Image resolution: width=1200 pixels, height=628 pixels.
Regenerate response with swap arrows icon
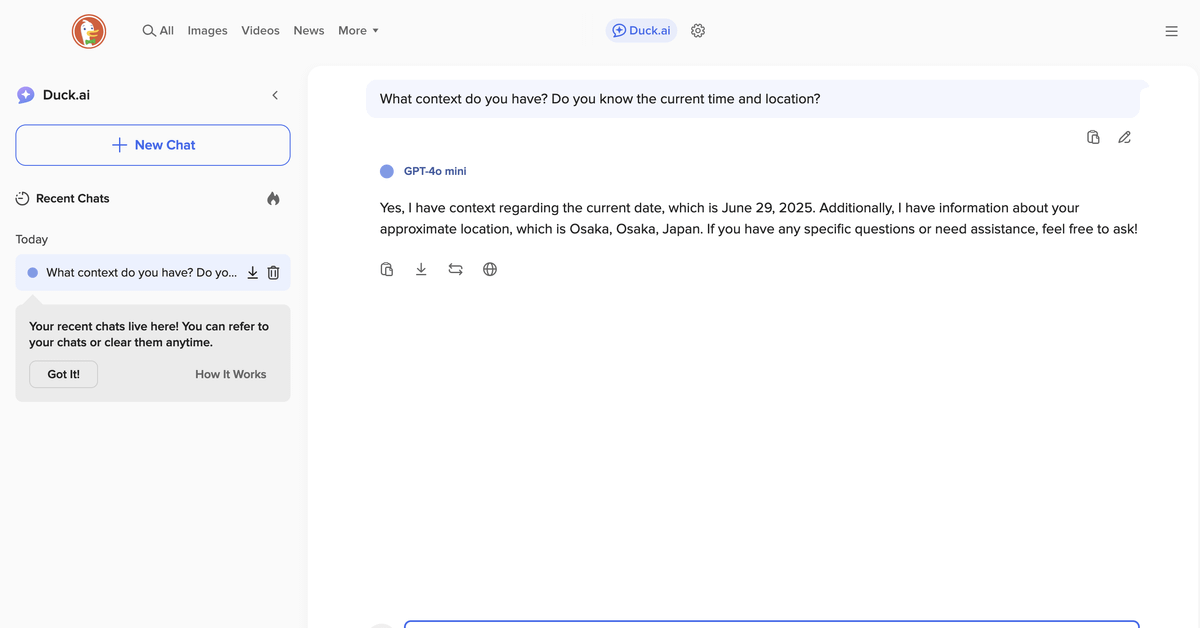[455, 269]
